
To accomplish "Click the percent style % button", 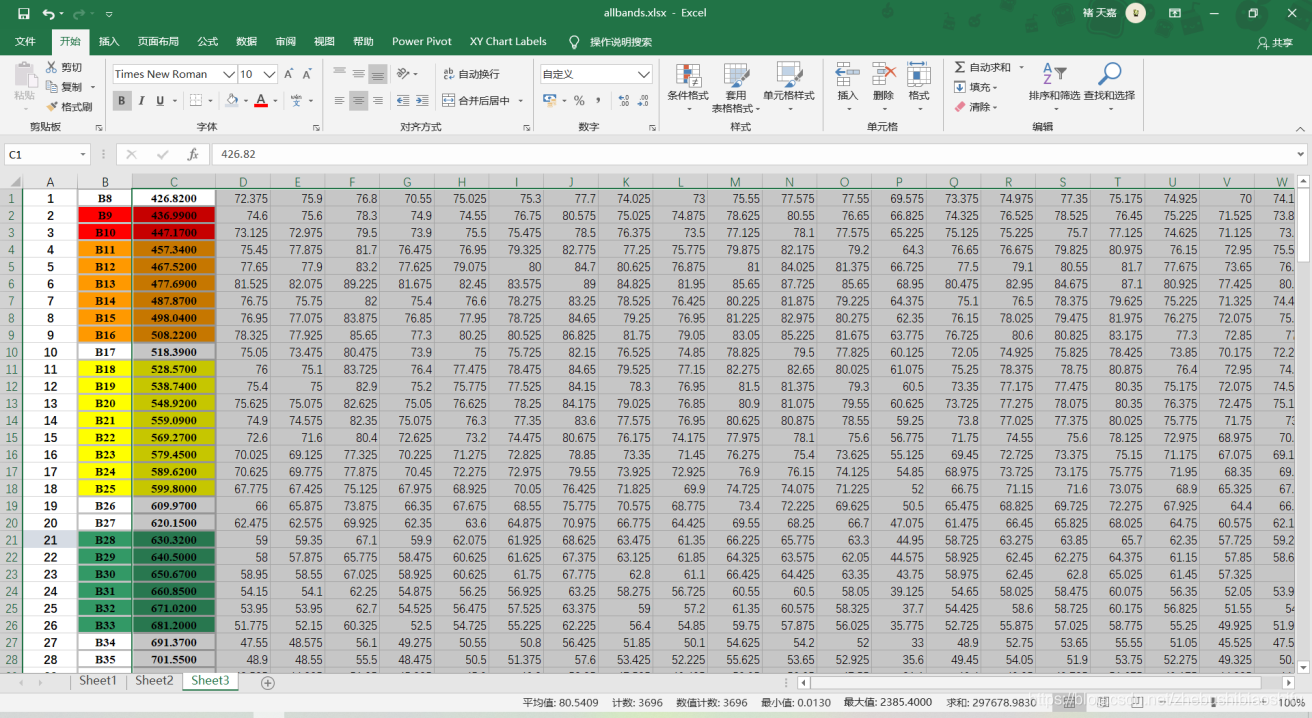I will 579,100.
